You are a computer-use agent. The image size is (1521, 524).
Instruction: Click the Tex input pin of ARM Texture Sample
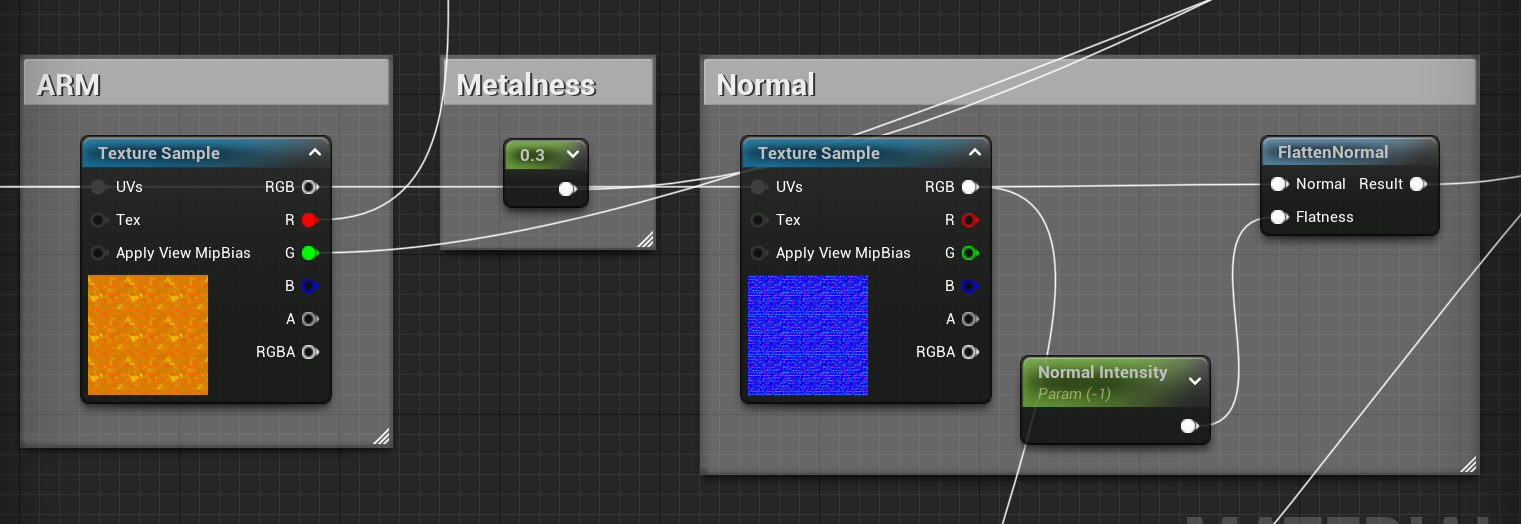point(99,220)
